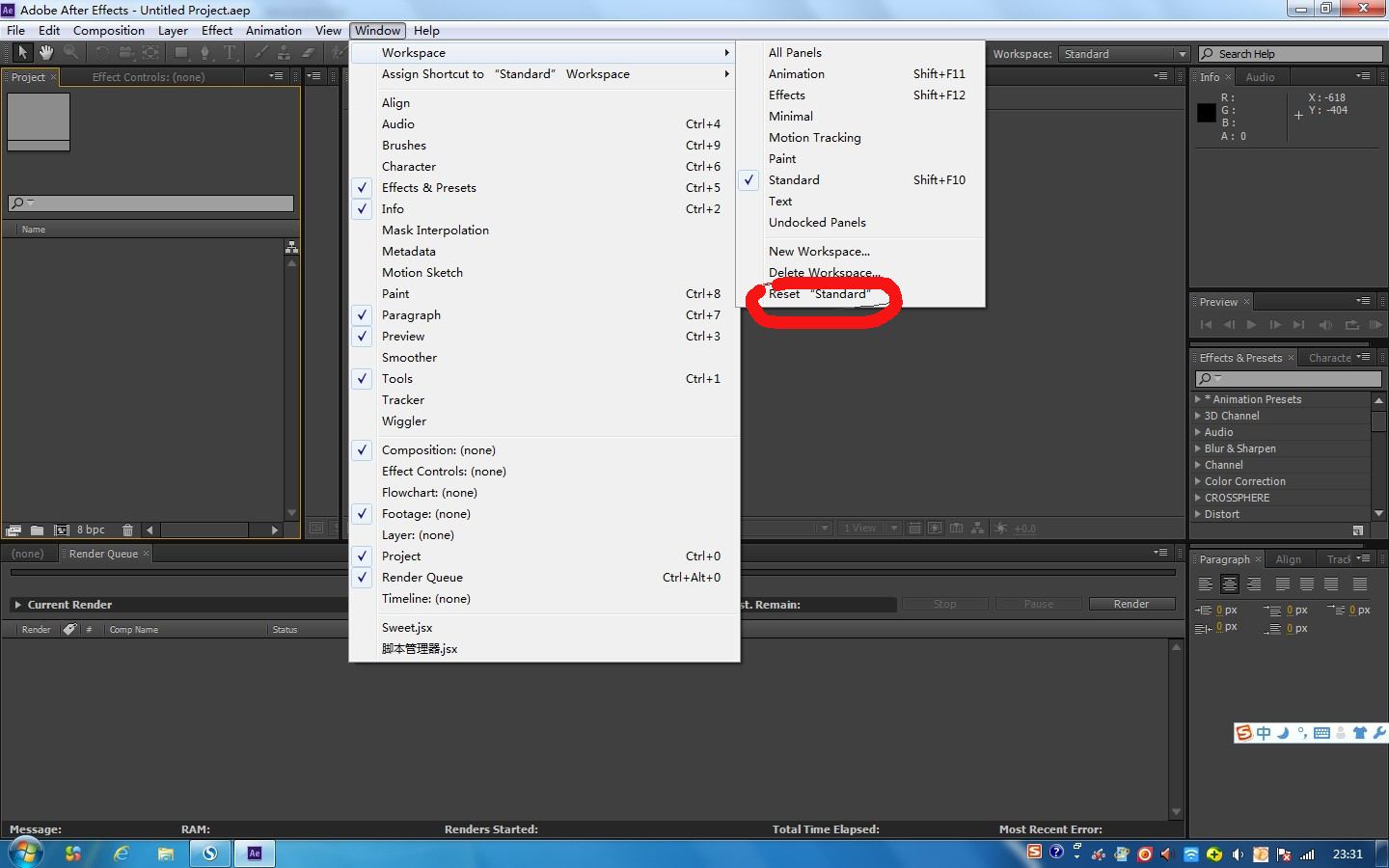
Task: Open flowchart view icon in Project panel
Action: coord(291,248)
